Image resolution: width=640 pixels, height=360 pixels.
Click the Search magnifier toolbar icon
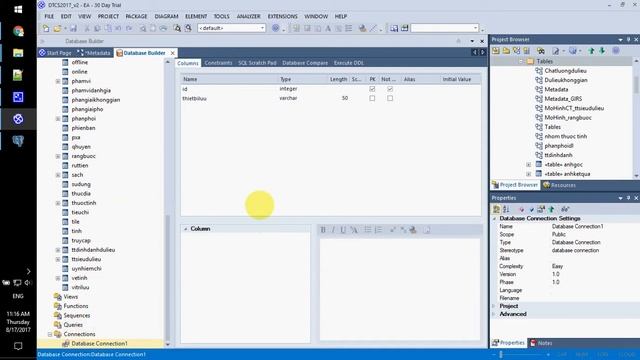(x=188, y=28)
